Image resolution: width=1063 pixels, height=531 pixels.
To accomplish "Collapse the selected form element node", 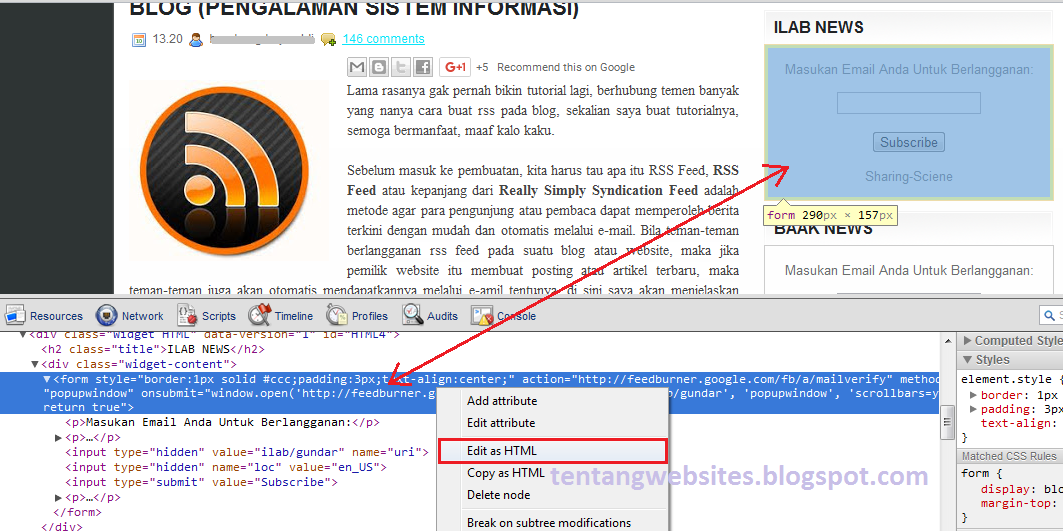I will [x=47, y=379].
